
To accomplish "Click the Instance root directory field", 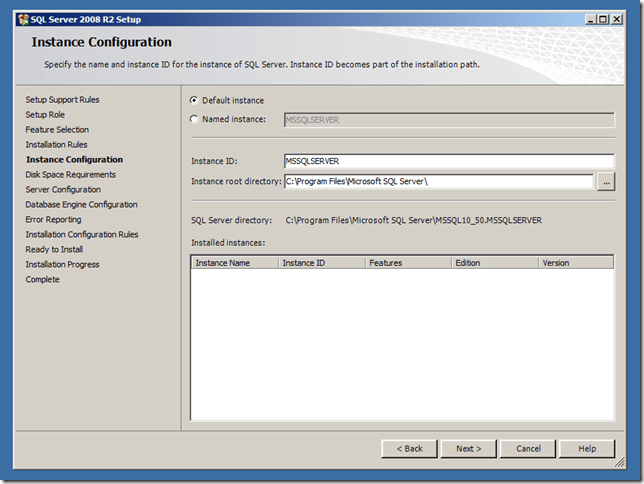I will 439,181.
